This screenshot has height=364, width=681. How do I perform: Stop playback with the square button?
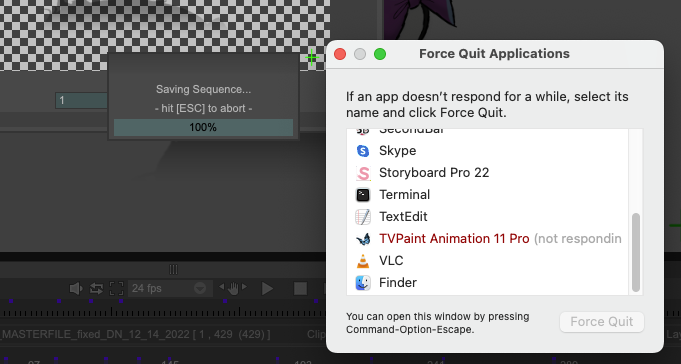[x=300, y=288]
